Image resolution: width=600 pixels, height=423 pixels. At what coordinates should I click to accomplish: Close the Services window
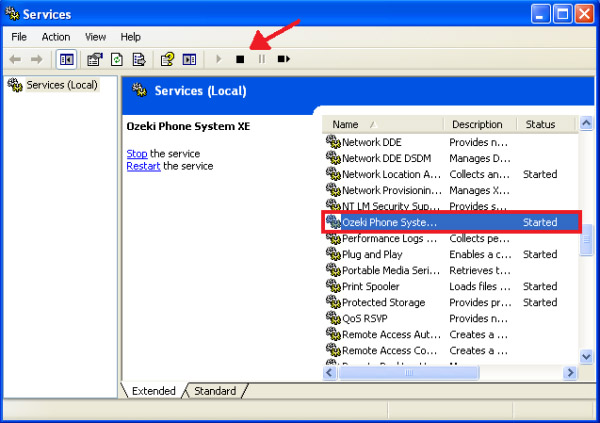(x=584, y=14)
